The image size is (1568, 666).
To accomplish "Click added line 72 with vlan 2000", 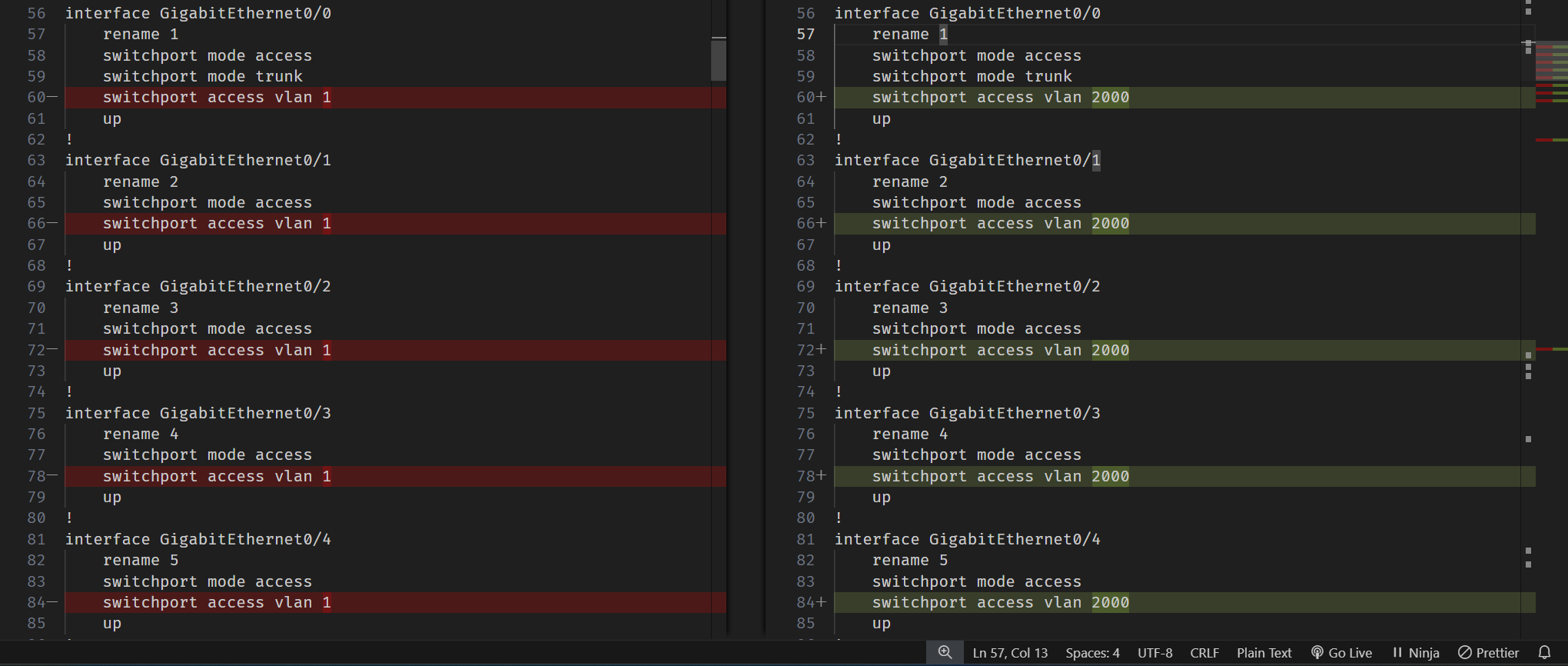I will (x=1000, y=350).
